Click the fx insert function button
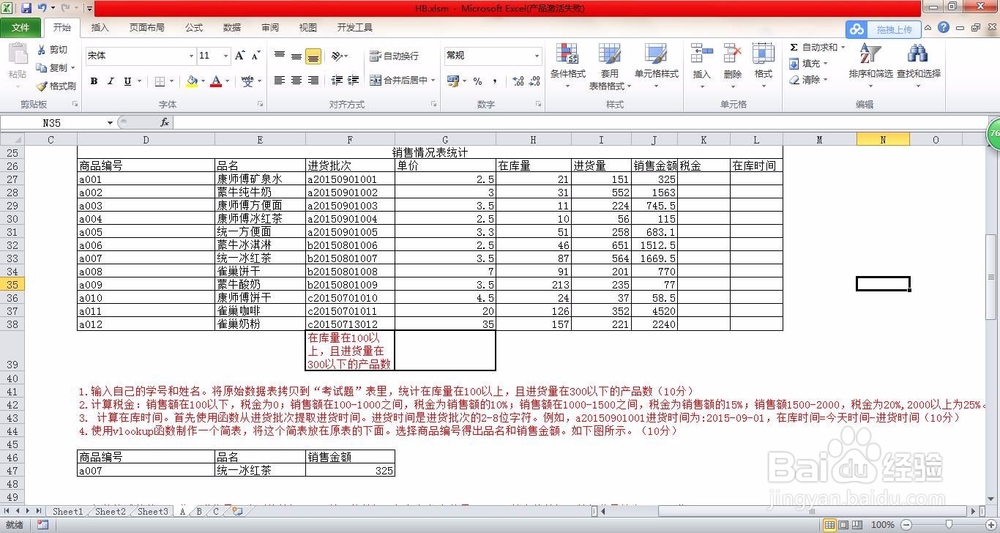Screen dimensions: 1000x533 click(165, 122)
